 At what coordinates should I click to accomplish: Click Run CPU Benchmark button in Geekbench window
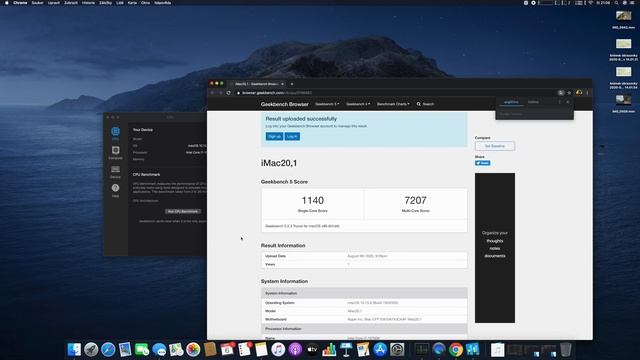(x=183, y=211)
